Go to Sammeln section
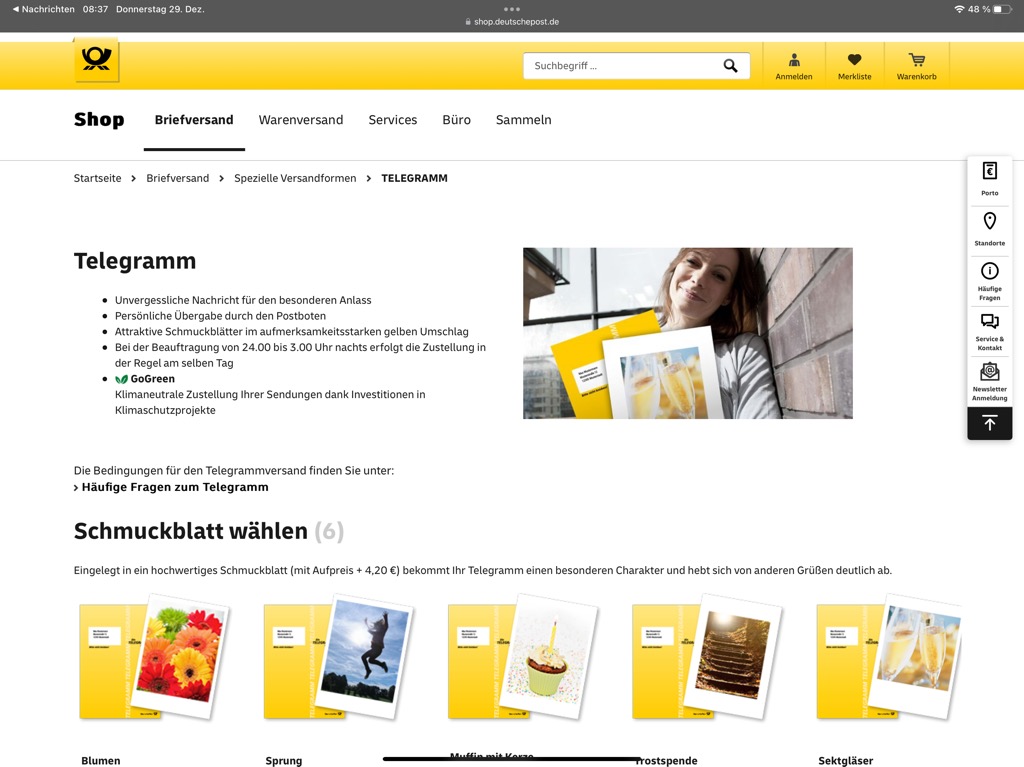Screen dimensions: 1024x767 point(523,120)
